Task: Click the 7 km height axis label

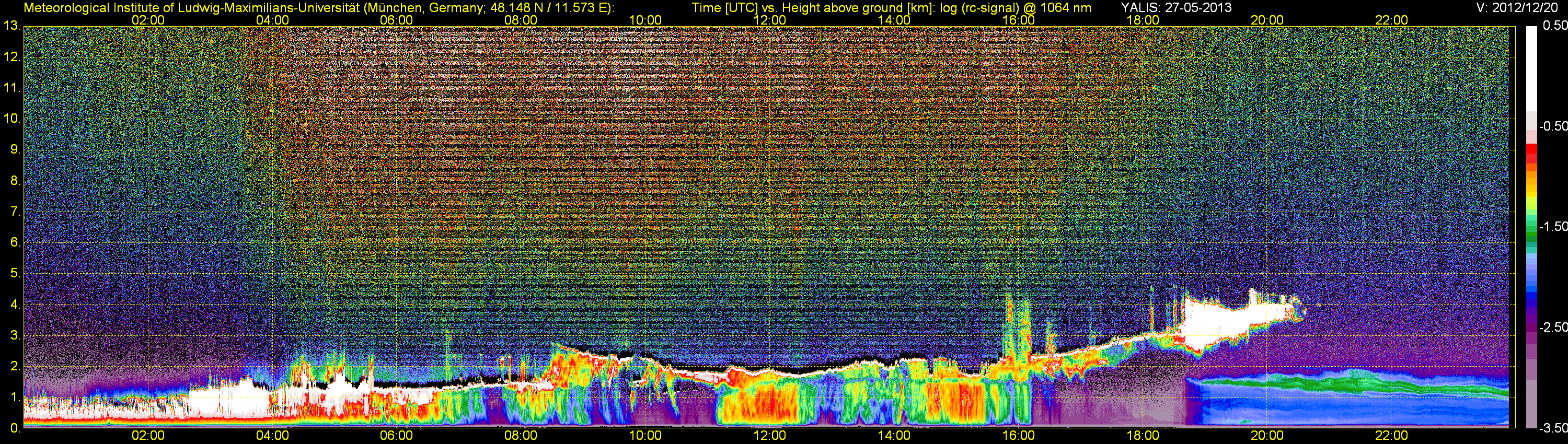Action: pyautogui.click(x=15, y=212)
